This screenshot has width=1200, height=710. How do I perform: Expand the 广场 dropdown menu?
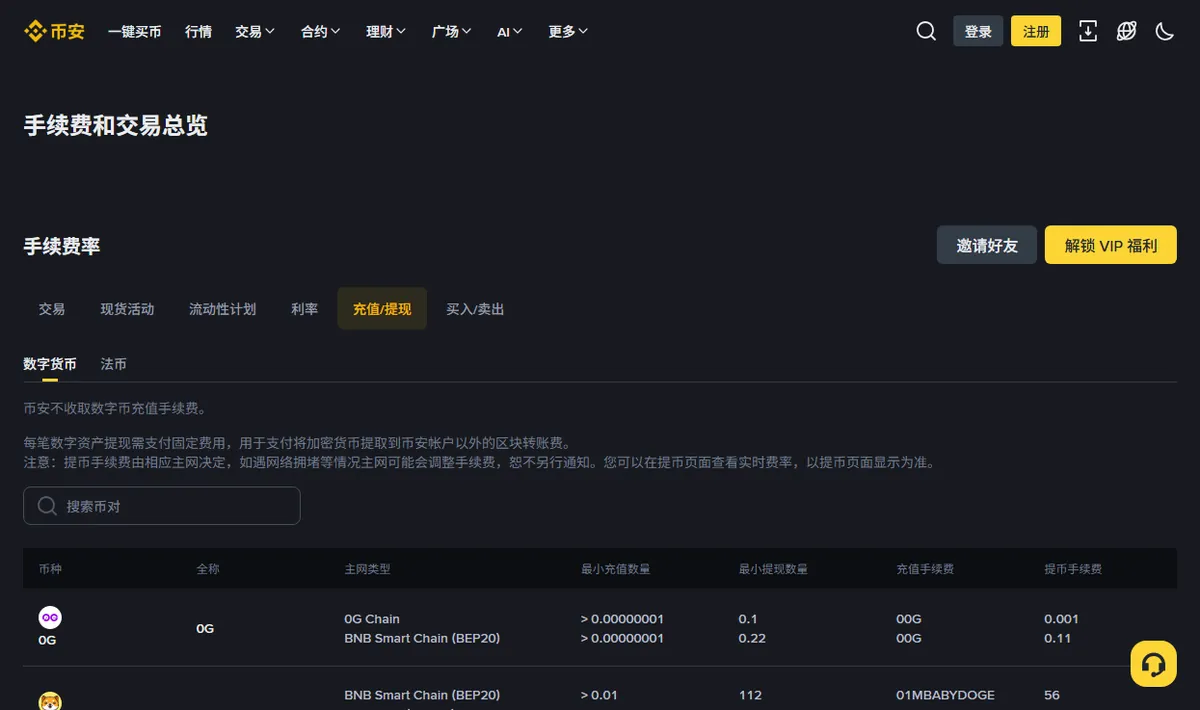pos(452,32)
